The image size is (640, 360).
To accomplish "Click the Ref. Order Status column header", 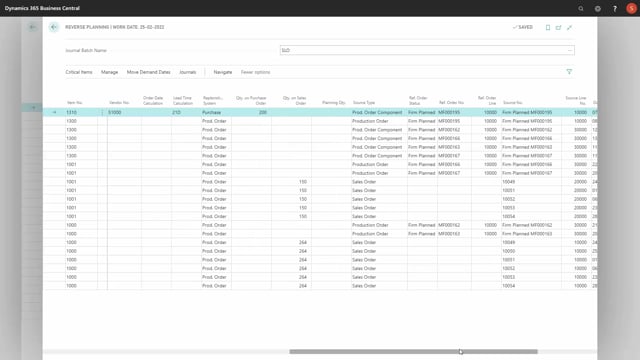I will 418,101.
